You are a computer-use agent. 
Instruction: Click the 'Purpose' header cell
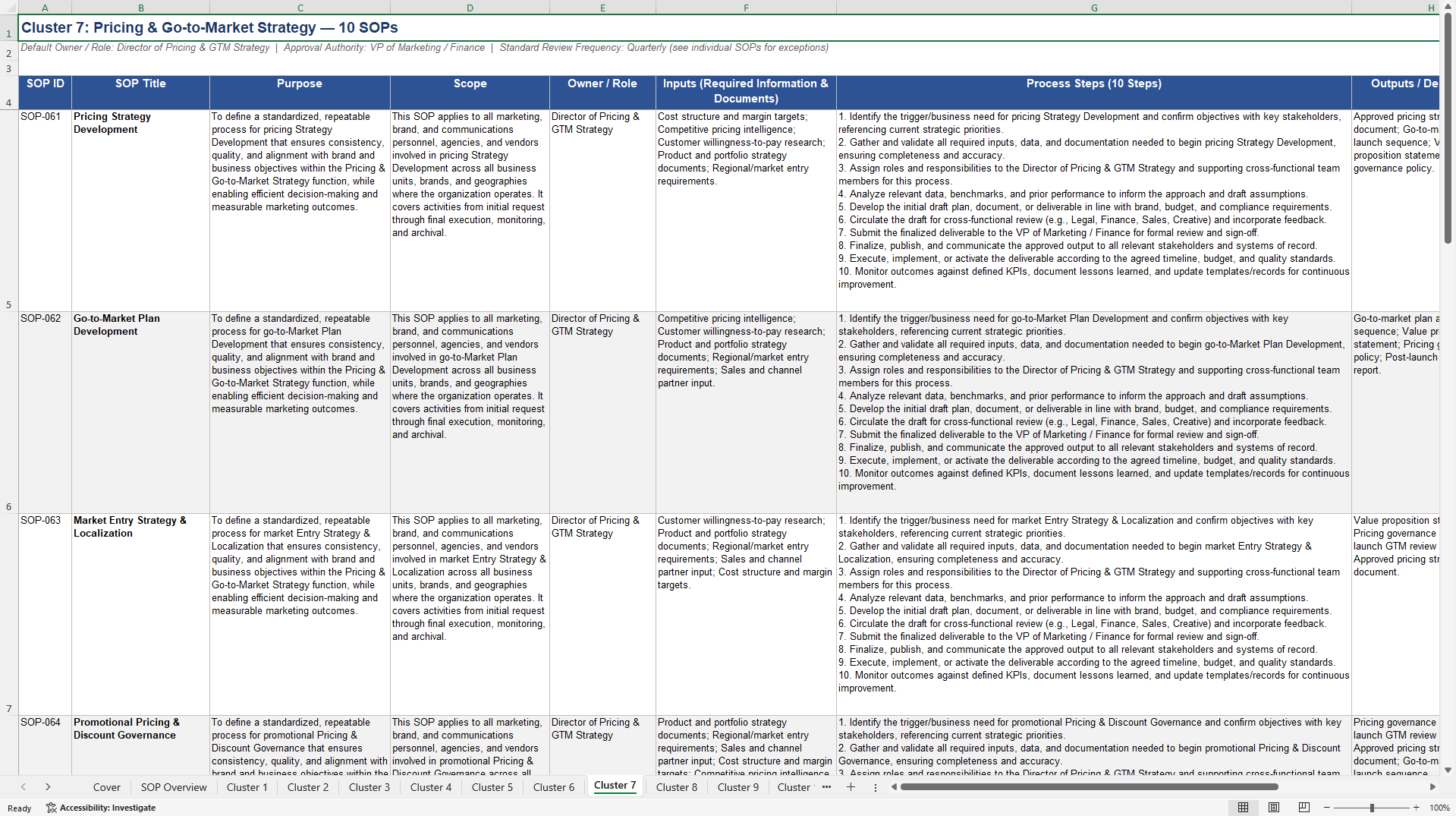(300, 92)
